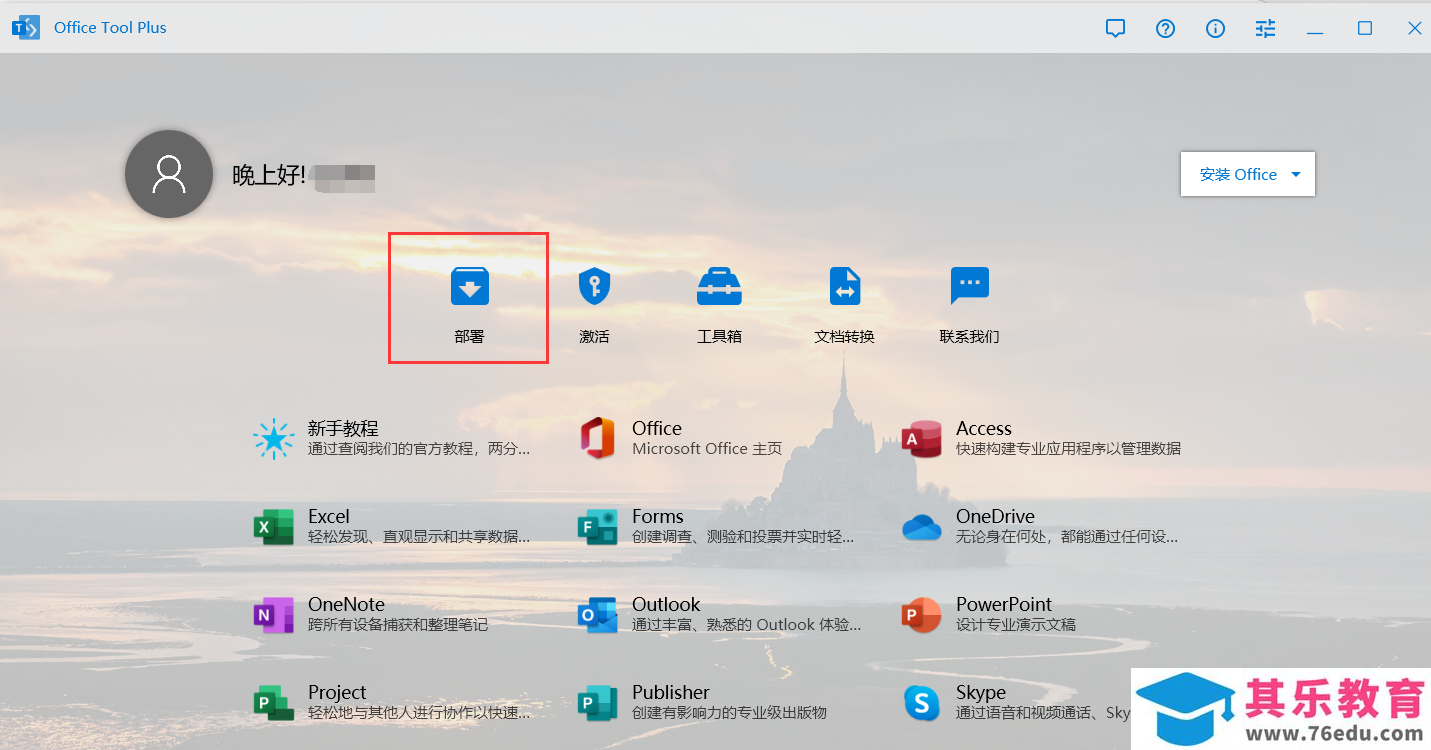Open the 工具箱 toolbox icon
Image resolution: width=1431 pixels, height=750 pixels.
point(719,286)
